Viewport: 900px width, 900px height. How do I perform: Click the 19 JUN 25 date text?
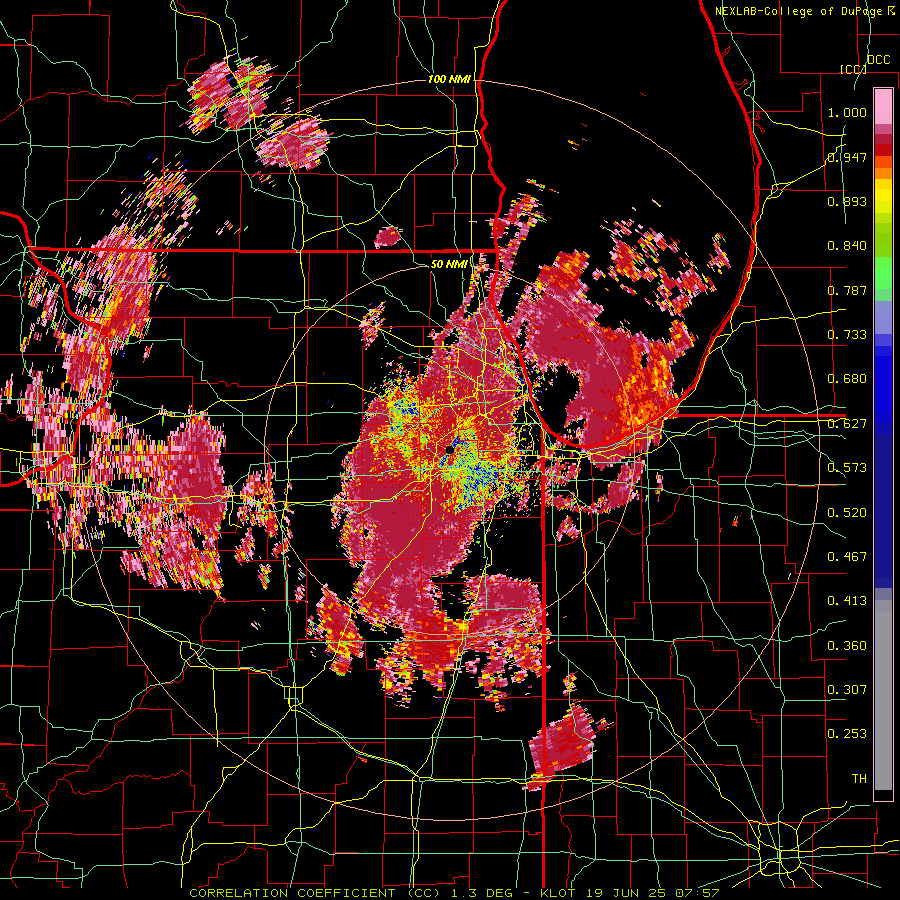coord(626,893)
